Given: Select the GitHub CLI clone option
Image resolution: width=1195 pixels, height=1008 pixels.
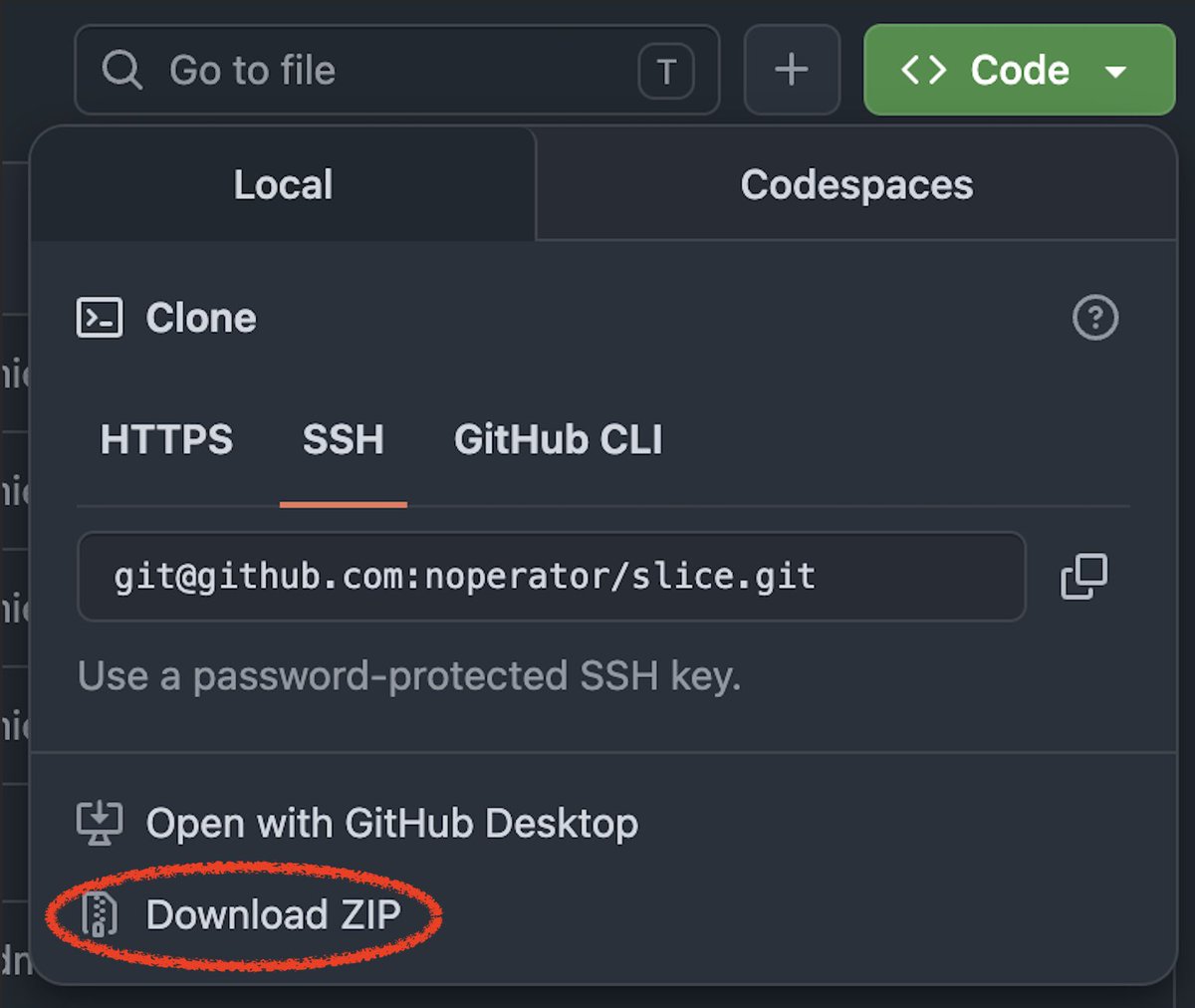Looking at the screenshot, I should [x=558, y=439].
